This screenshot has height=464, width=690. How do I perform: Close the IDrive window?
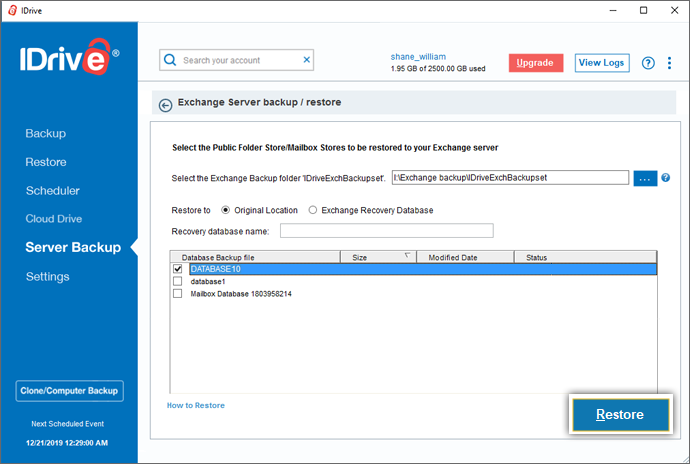674,10
